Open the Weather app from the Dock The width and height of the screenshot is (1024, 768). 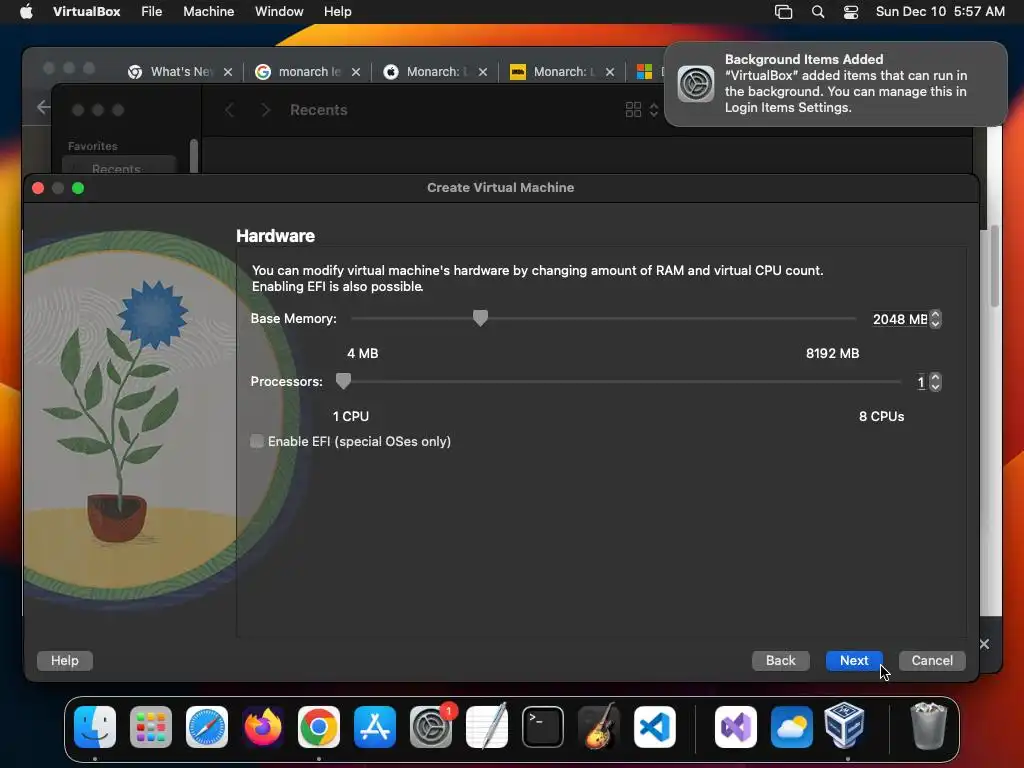pyautogui.click(x=792, y=726)
